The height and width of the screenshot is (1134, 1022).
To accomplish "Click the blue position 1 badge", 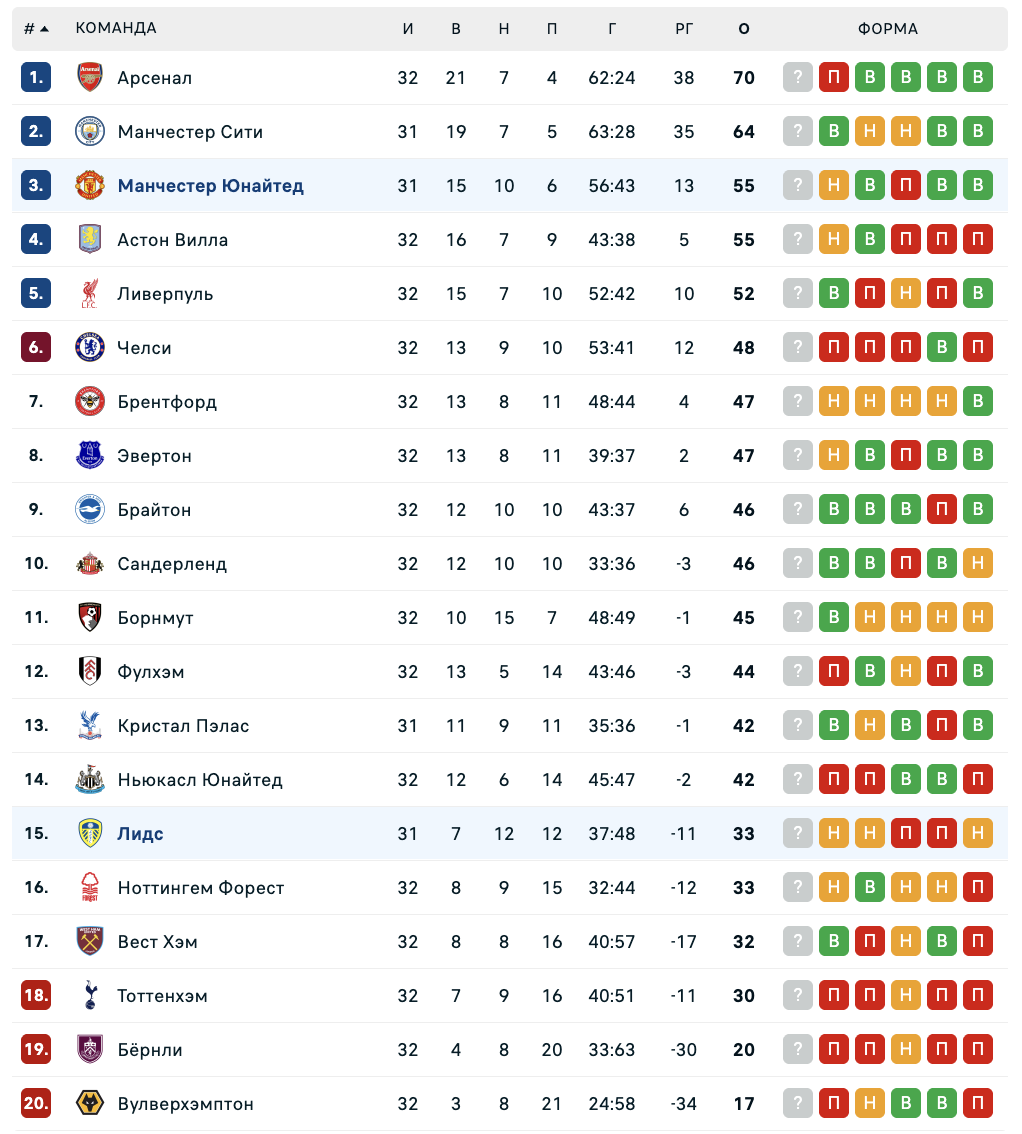I will tap(36, 78).
